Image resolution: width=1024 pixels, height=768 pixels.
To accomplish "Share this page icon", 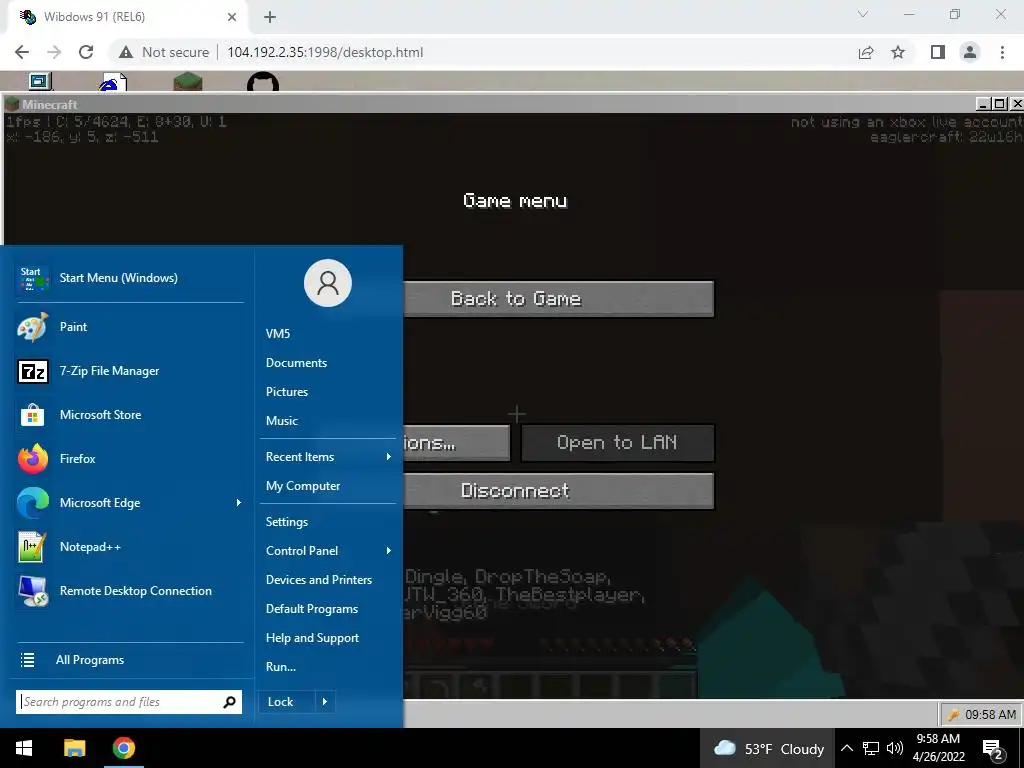I will [866, 52].
